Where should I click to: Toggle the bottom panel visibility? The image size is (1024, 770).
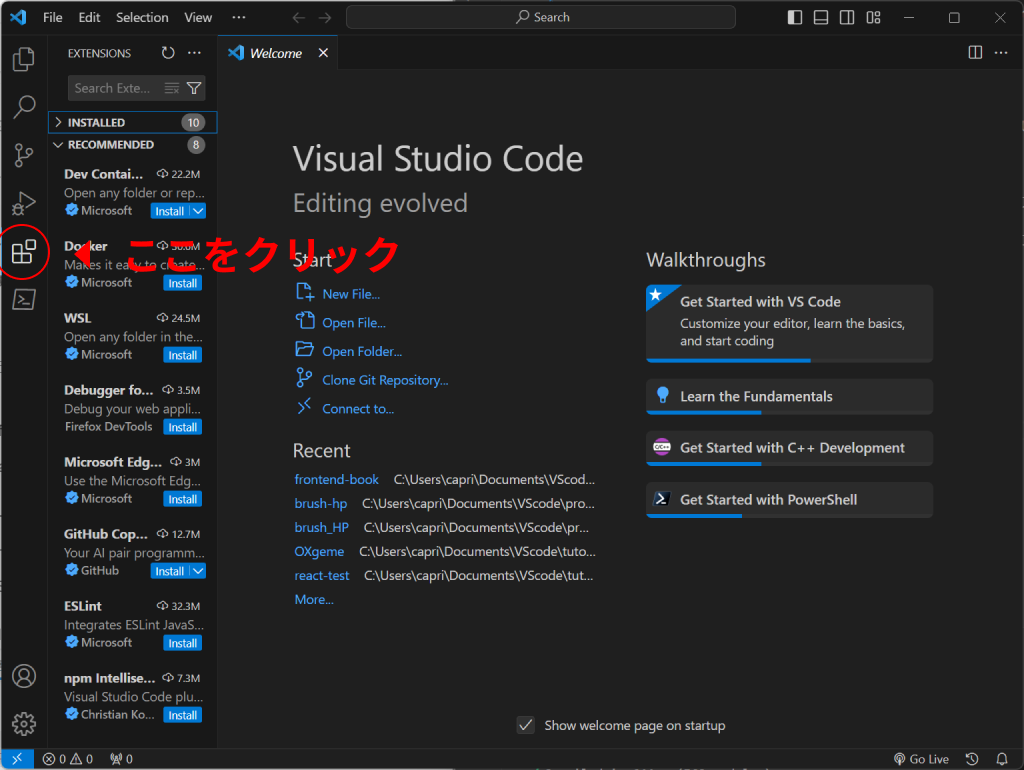[821, 18]
